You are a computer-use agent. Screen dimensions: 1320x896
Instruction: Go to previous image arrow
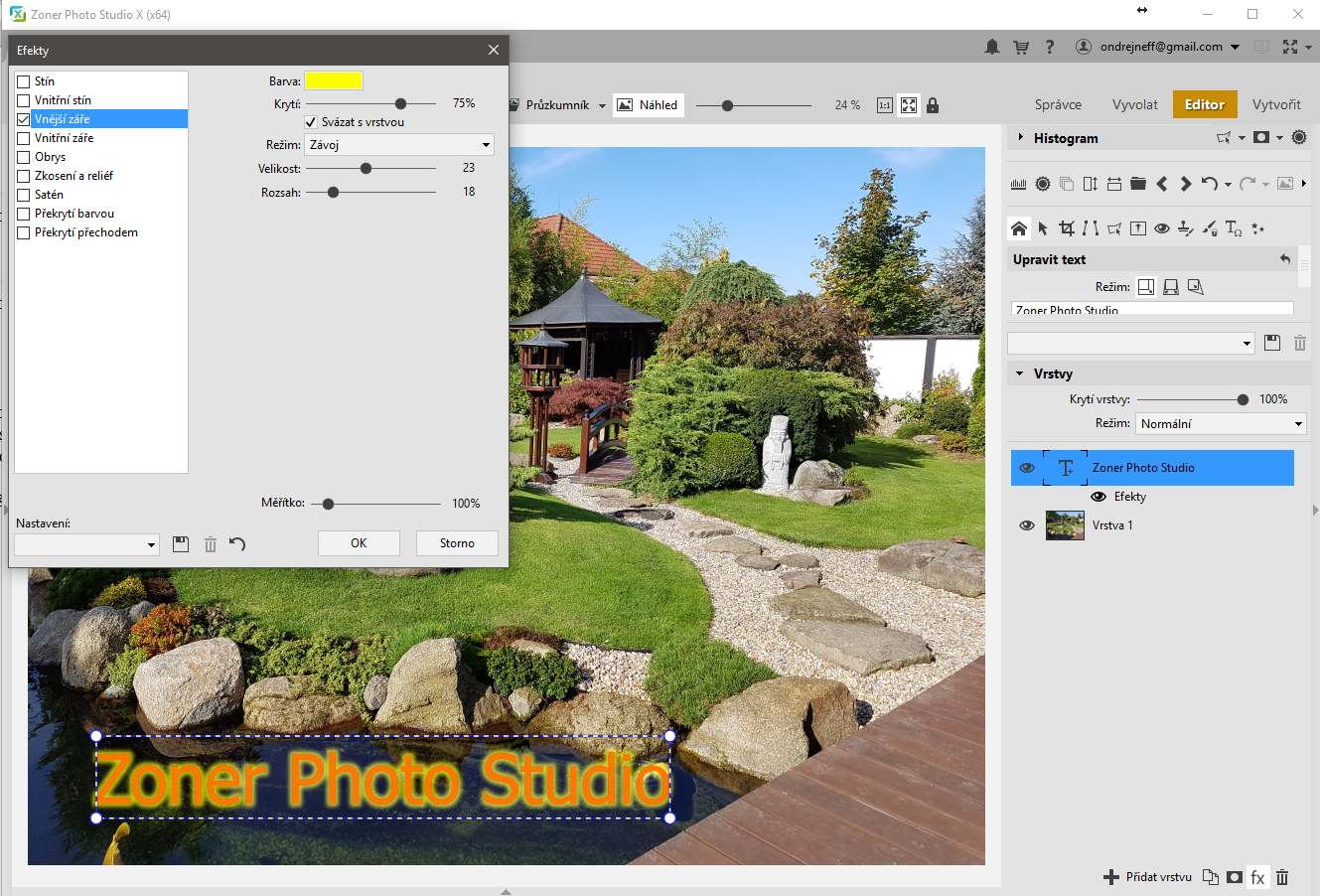click(1161, 184)
